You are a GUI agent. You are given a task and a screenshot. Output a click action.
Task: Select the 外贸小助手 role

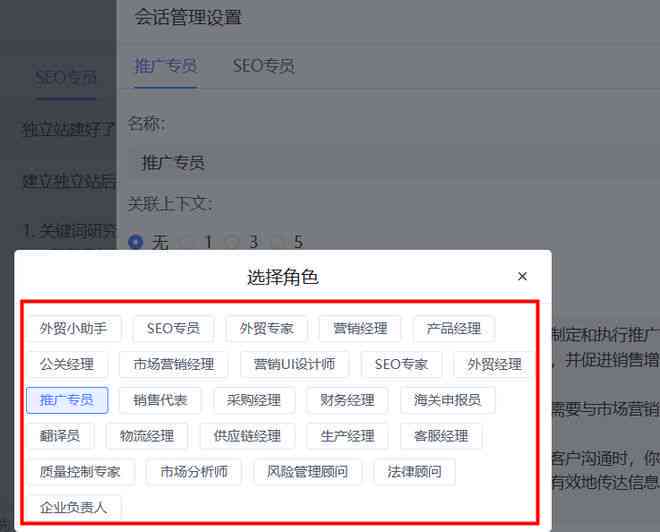pos(74,328)
